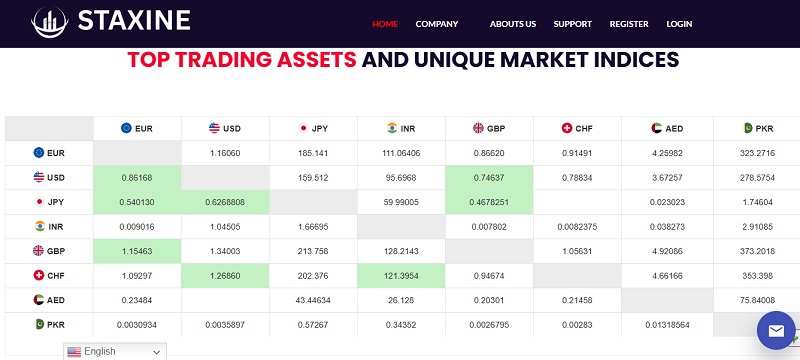Go to the HOME menu item
800x360 pixels.
point(385,24)
